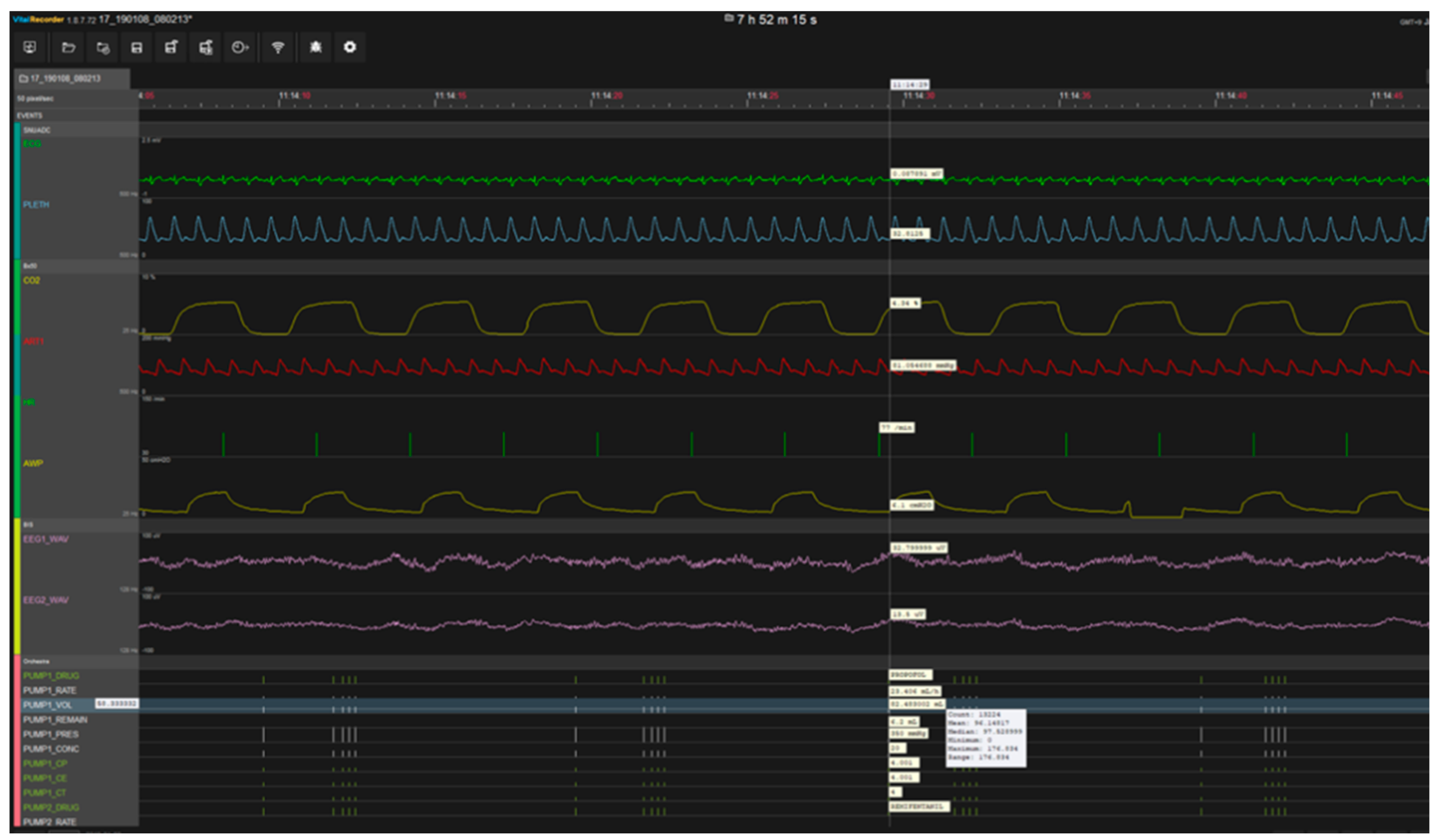Click the 11:14:20 mark on timeline ruler
Screen dimensions: 1438x840
(607, 96)
